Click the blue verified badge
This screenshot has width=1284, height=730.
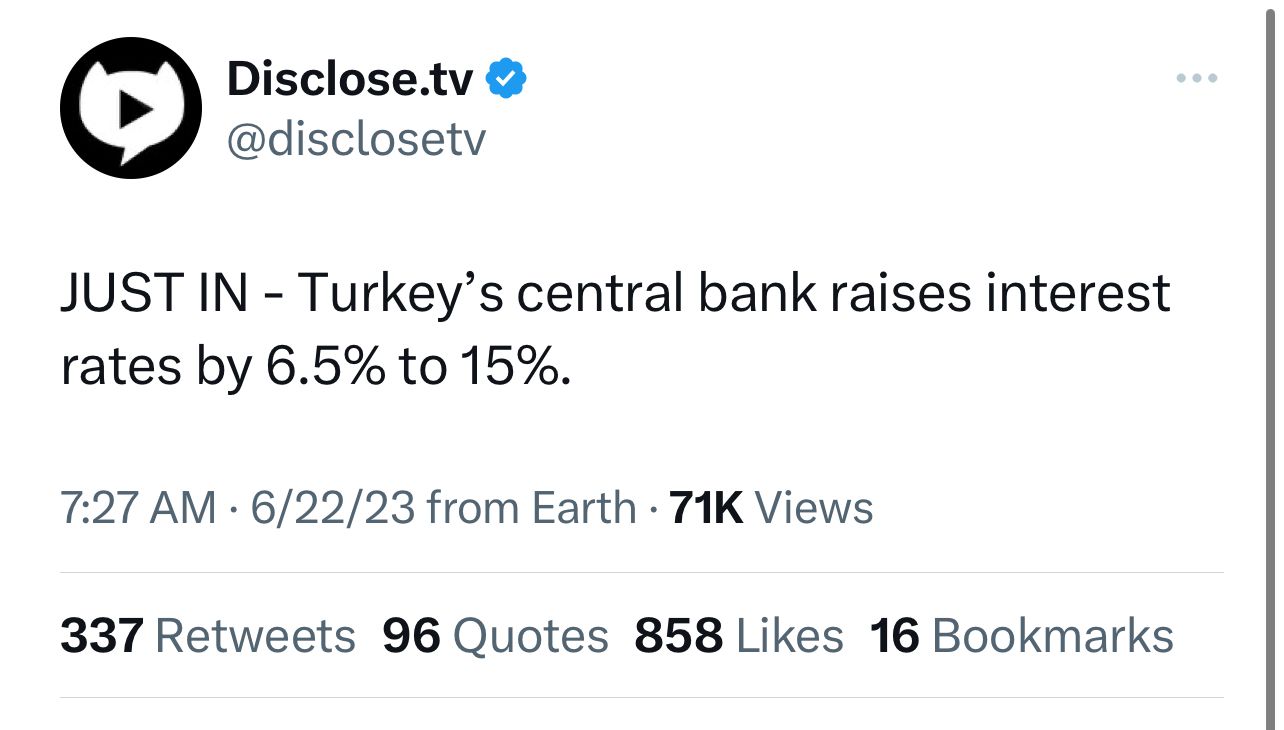coord(506,79)
